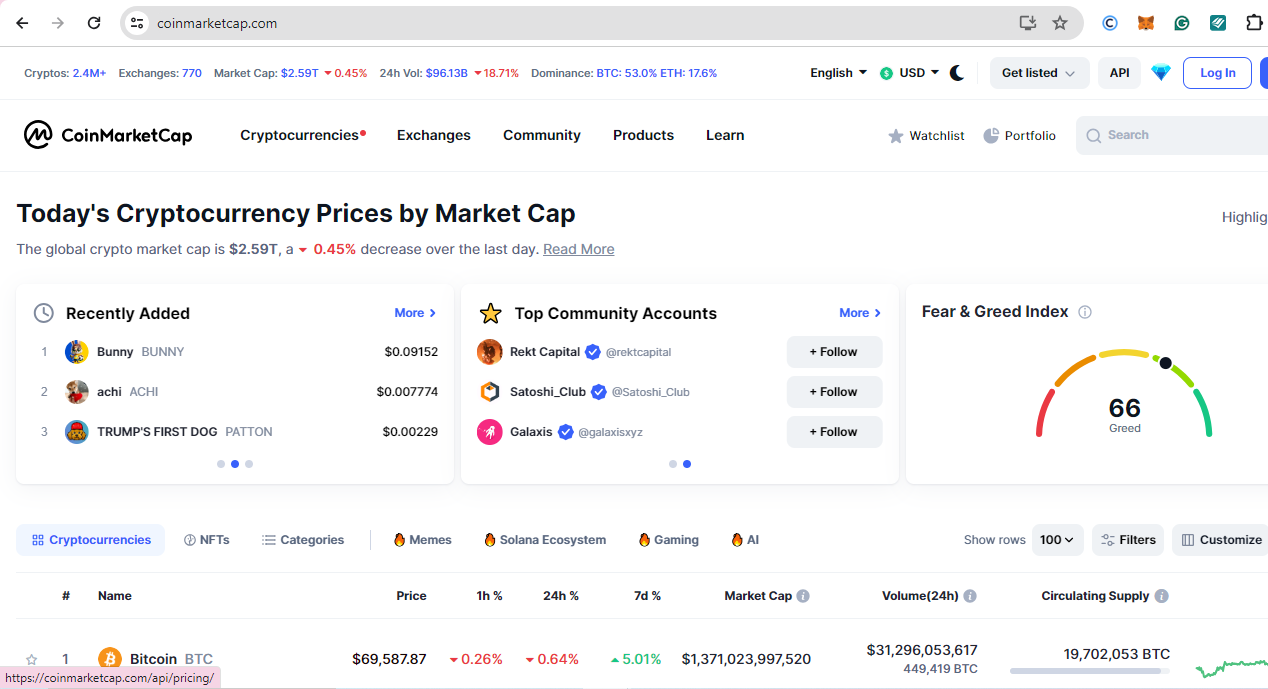The height and width of the screenshot is (689, 1268).
Task: Open the MetaMask fox extension
Action: pos(1146,23)
